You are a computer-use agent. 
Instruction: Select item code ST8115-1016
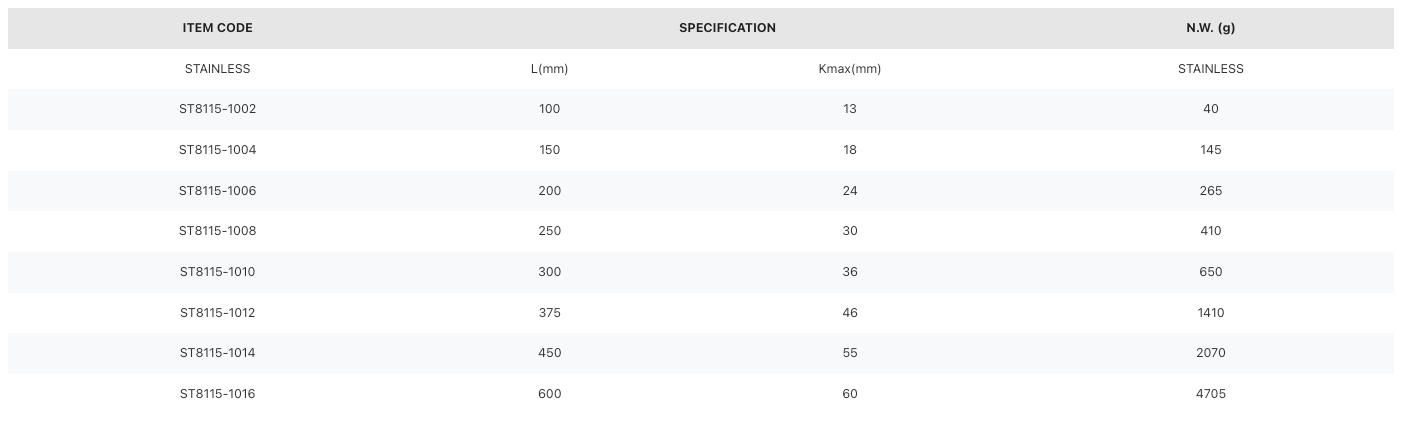(217, 394)
